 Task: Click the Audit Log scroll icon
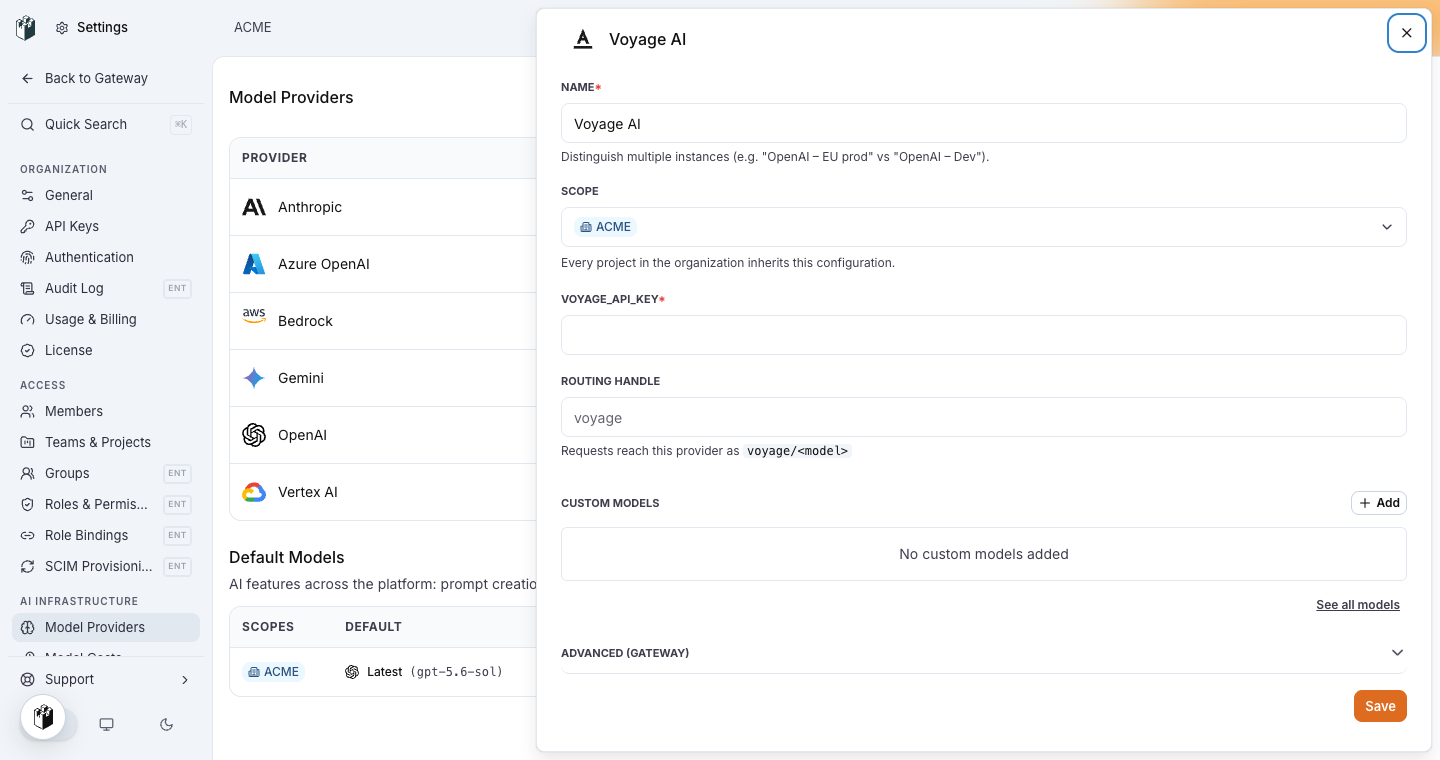pyautogui.click(x=28, y=288)
